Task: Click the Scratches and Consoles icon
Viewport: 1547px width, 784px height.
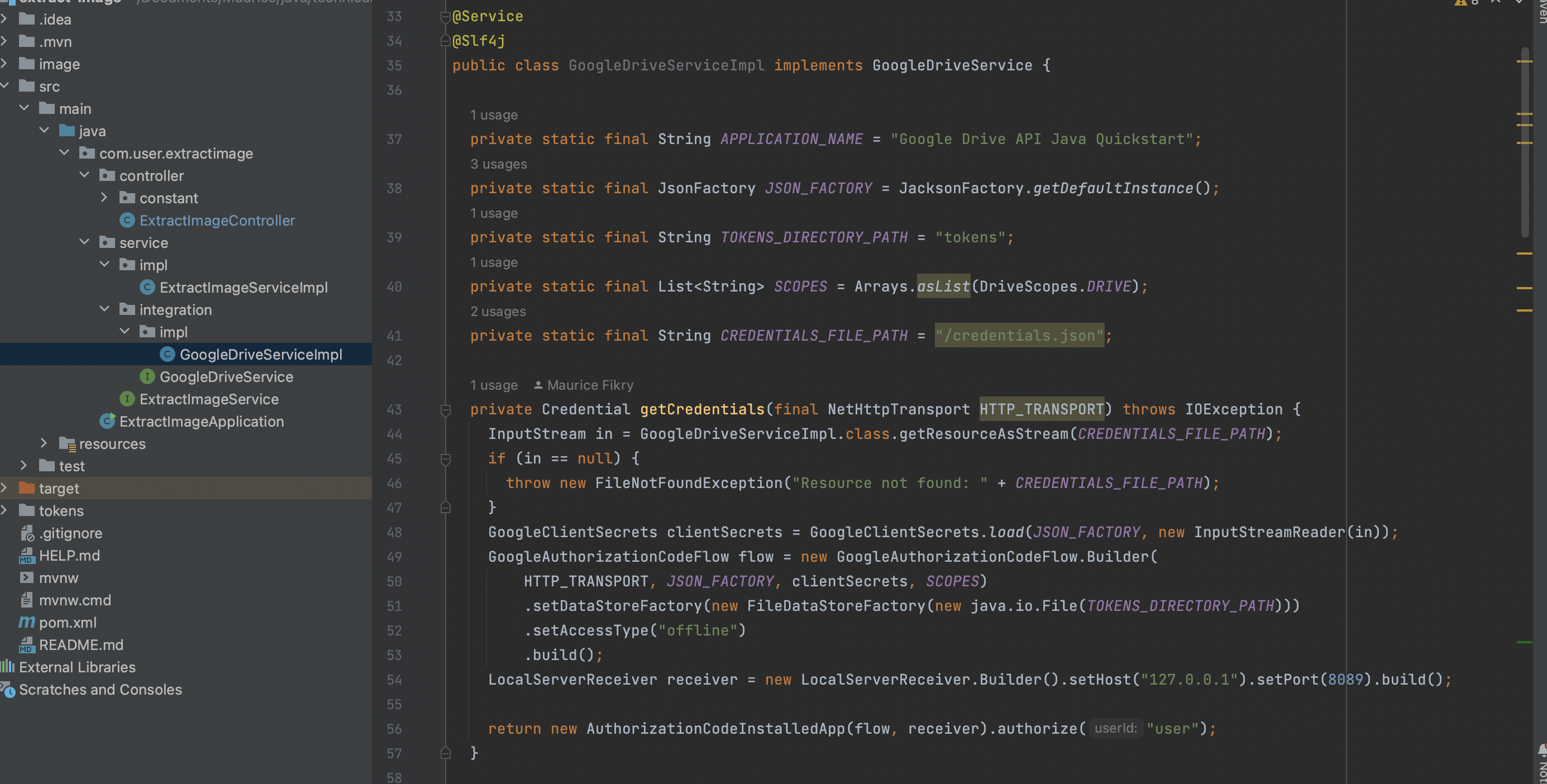Action: point(8,690)
